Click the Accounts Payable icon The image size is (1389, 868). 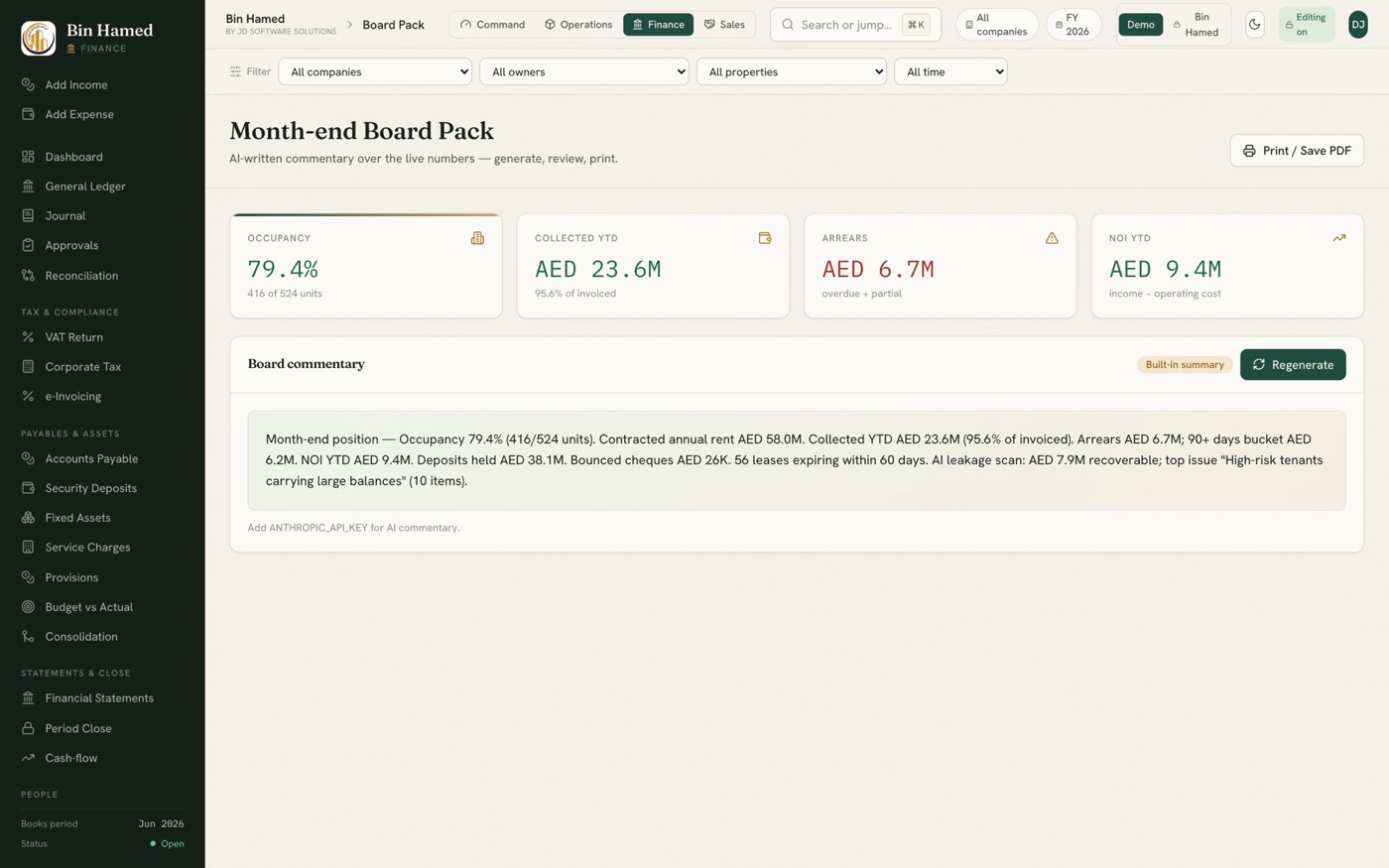28,458
